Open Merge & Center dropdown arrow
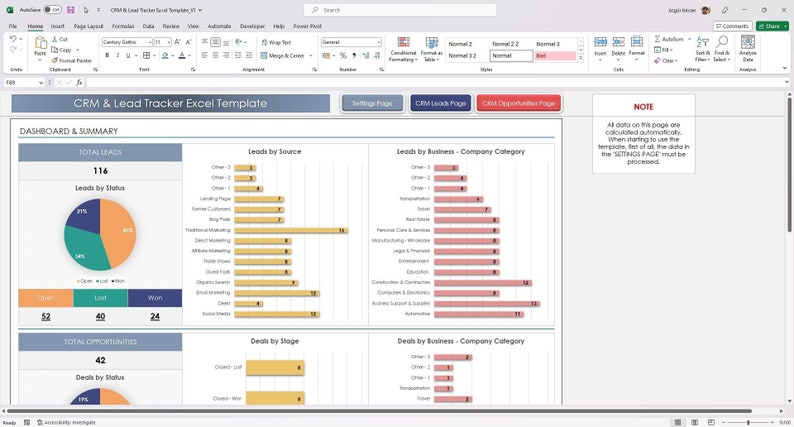Image resolution: width=794 pixels, height=427 pixels. pyautogui.click(x=310, y=56)
